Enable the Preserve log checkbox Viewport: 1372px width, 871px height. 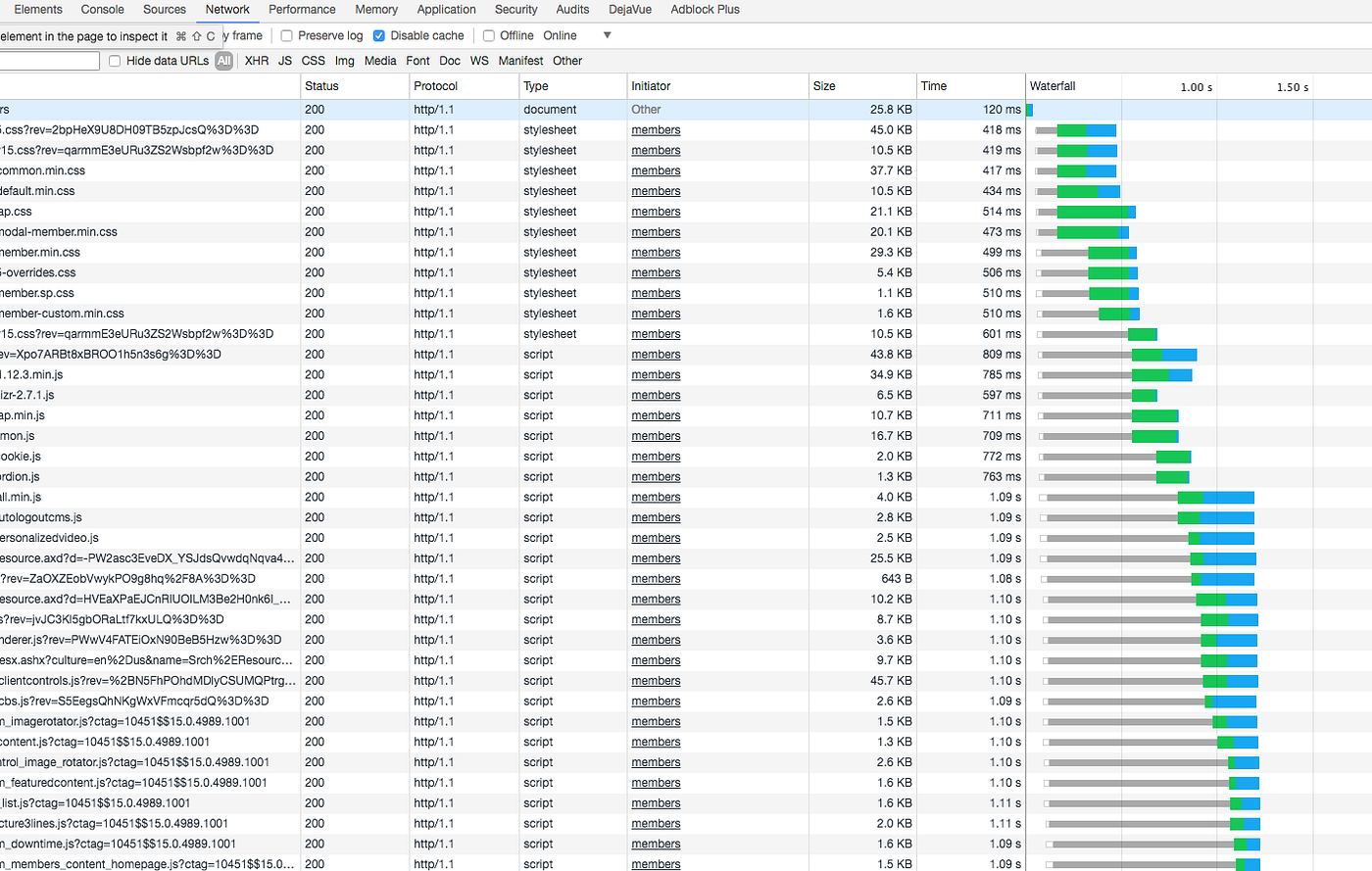point(287,36)
